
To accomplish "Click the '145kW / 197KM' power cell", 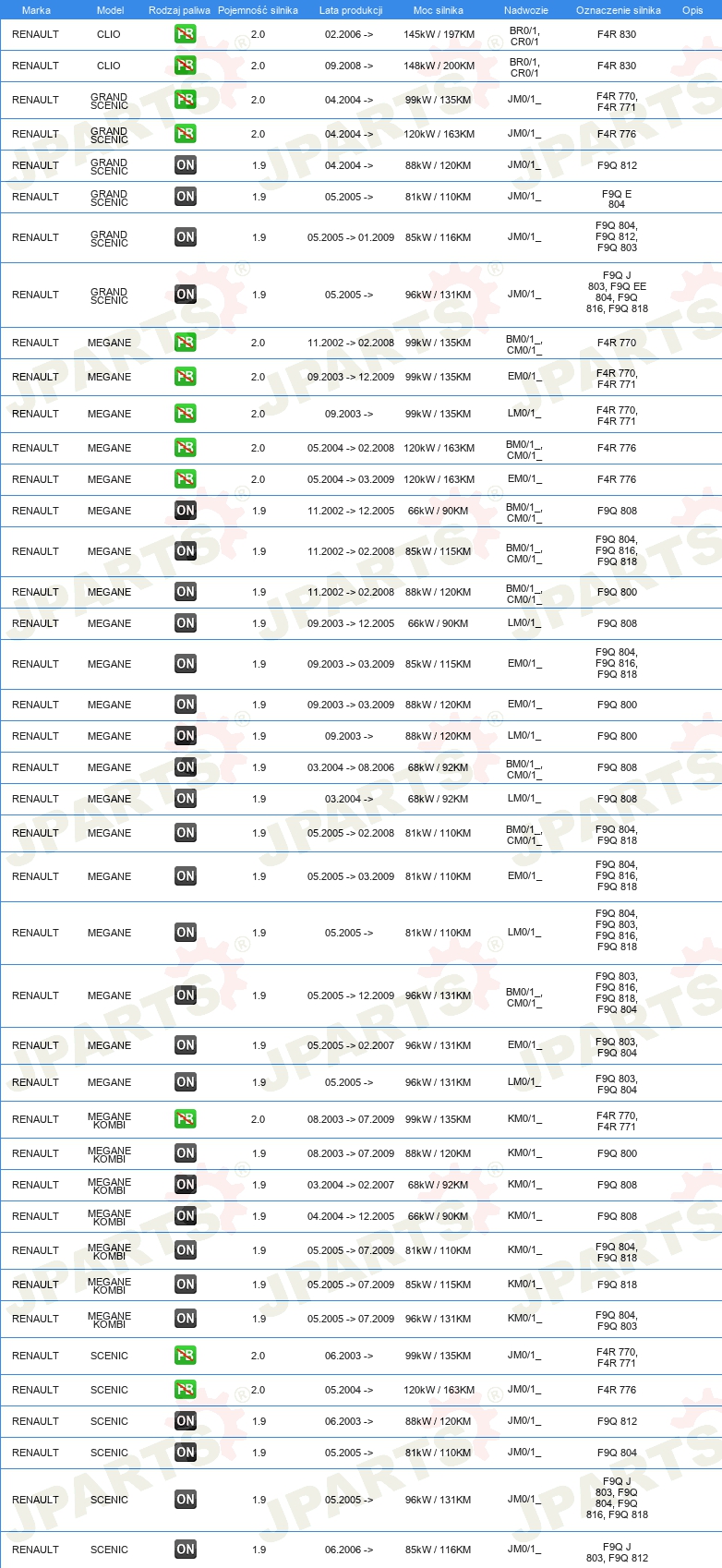I will (x=439, y=34).
